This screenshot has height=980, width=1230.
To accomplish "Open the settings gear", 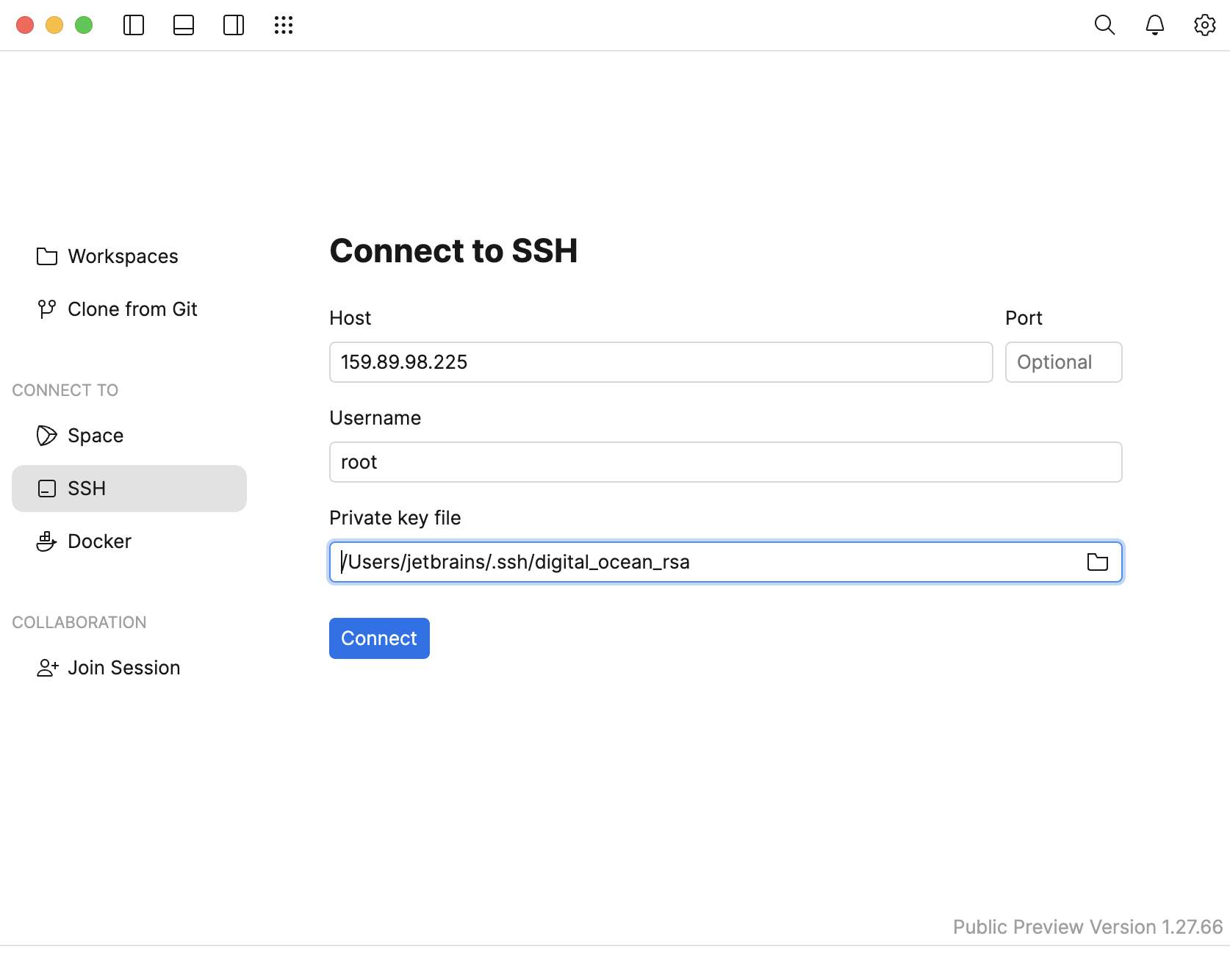I will [x=1204, y=24].
